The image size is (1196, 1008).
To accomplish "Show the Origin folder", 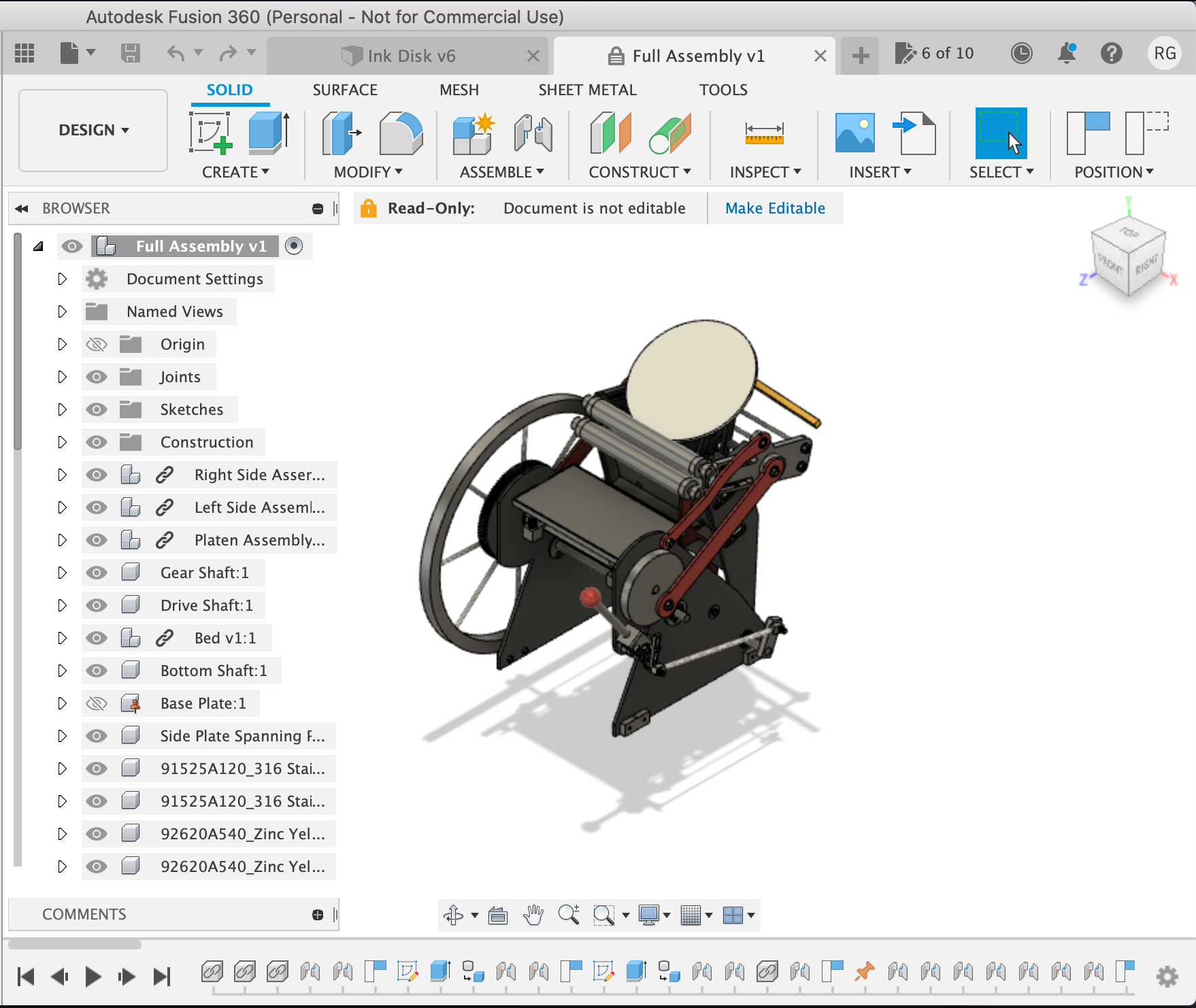I will click(97, 344).
